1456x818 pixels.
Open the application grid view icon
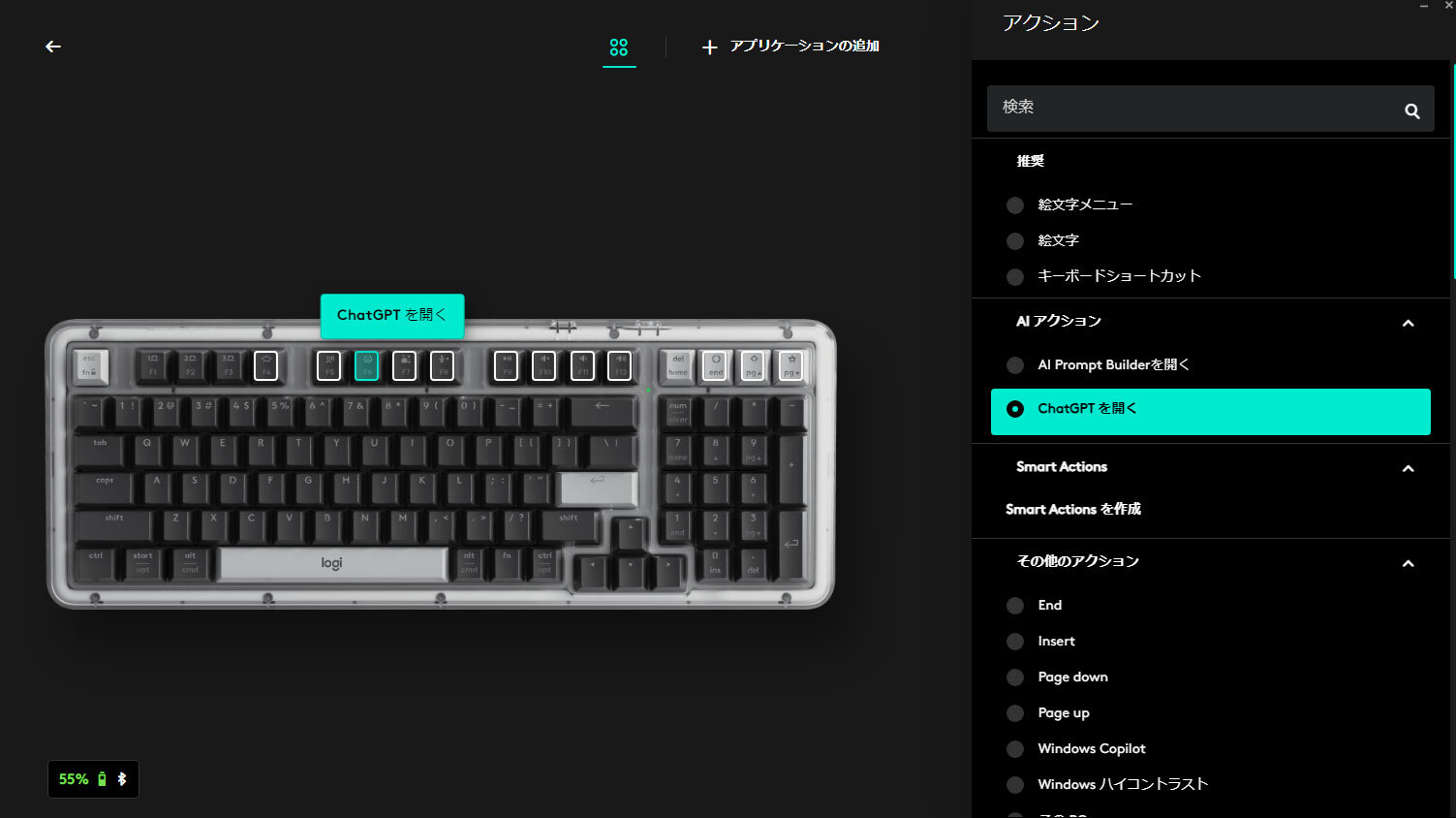point(619,47)
